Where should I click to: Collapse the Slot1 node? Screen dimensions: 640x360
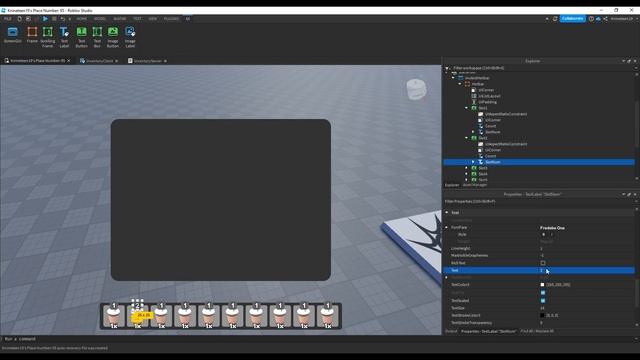coord(467,108)
